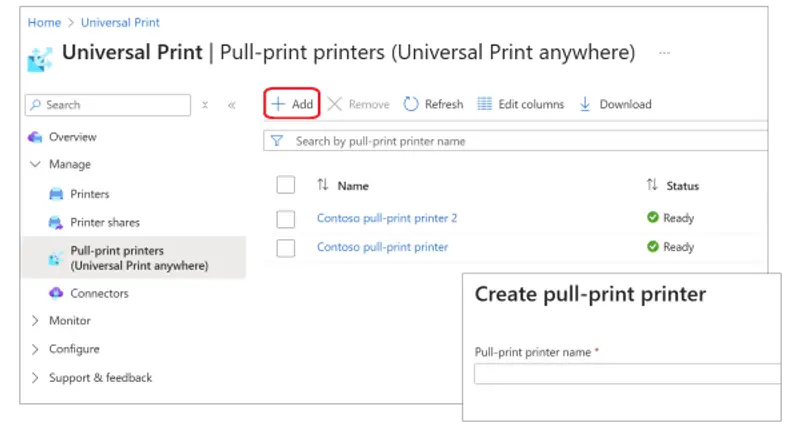Screen dimensions: 800x427
Task: Go to Universal Print breadcrumb link
Action: (120, 22)
